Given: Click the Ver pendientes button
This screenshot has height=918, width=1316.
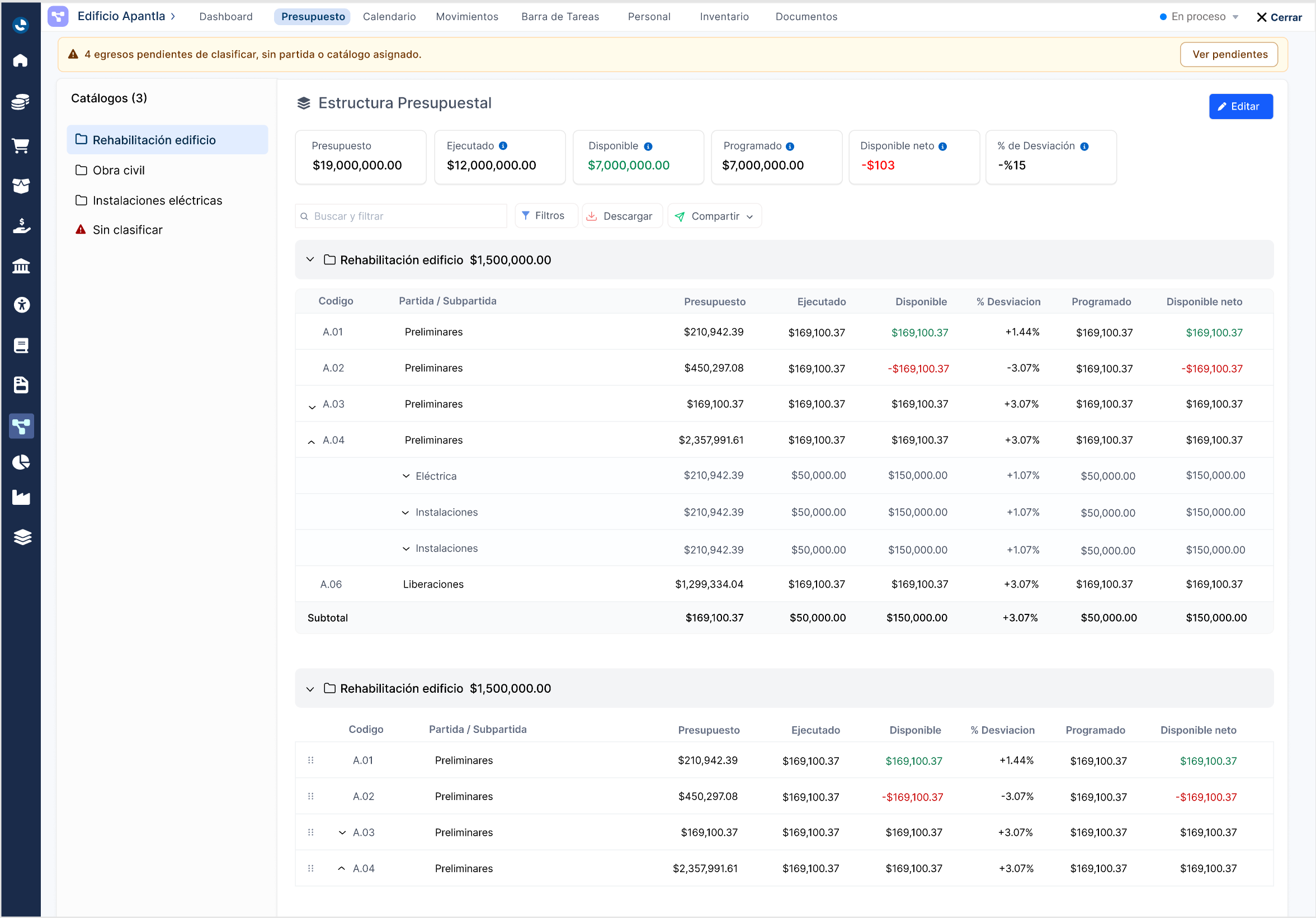Looking at the screenshot, I should tap(1229, 54).
